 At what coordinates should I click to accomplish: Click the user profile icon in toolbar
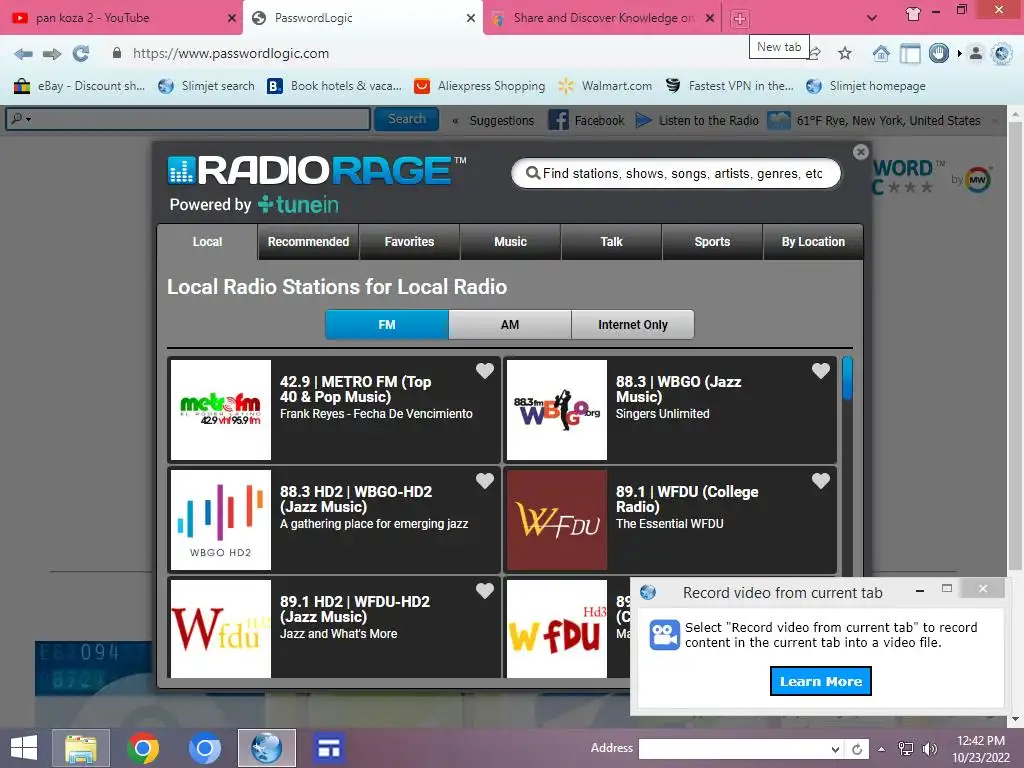pyautogui.click(x=976, y=54)
